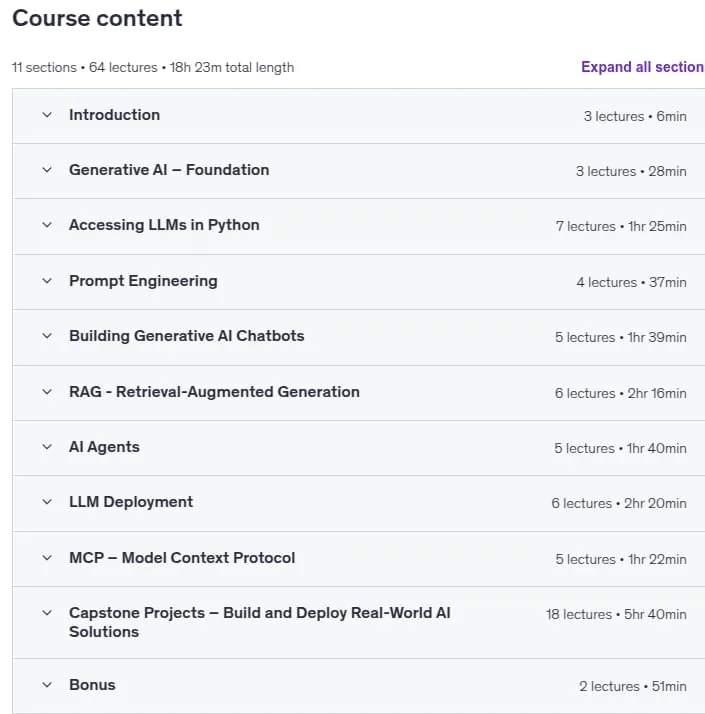
Task: Expand the AI Agents chevron
Action: coord(47,447)
